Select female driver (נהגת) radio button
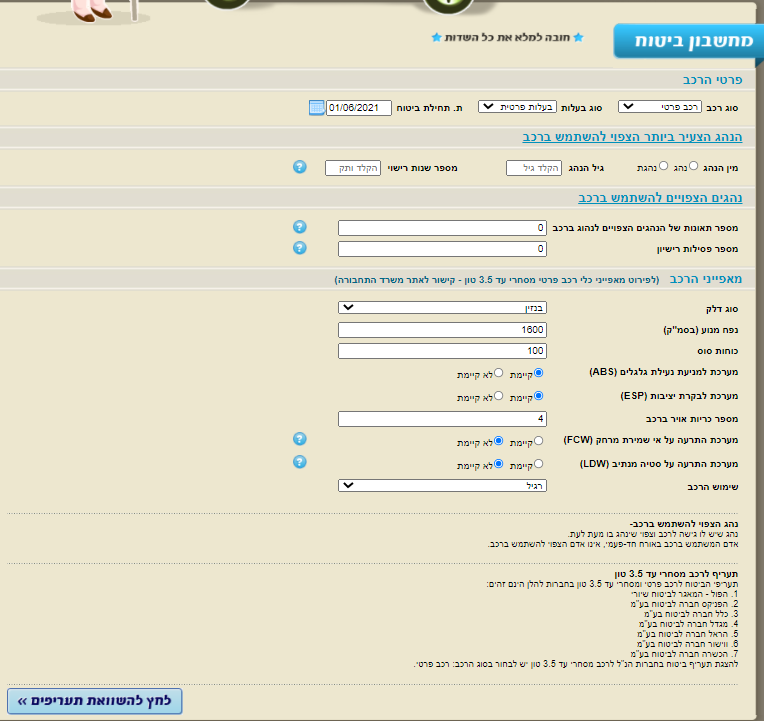The width and height of the screenshot is (764, 721). point(663,166)
